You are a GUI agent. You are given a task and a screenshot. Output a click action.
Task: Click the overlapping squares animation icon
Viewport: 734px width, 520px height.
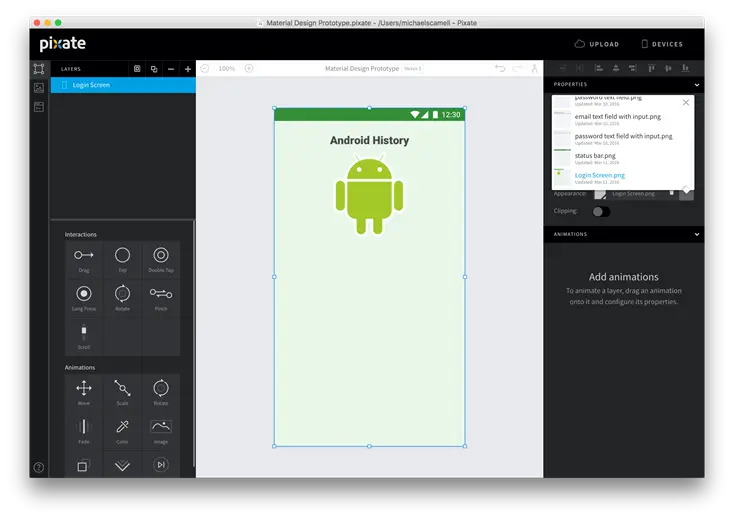pos(82,466)
